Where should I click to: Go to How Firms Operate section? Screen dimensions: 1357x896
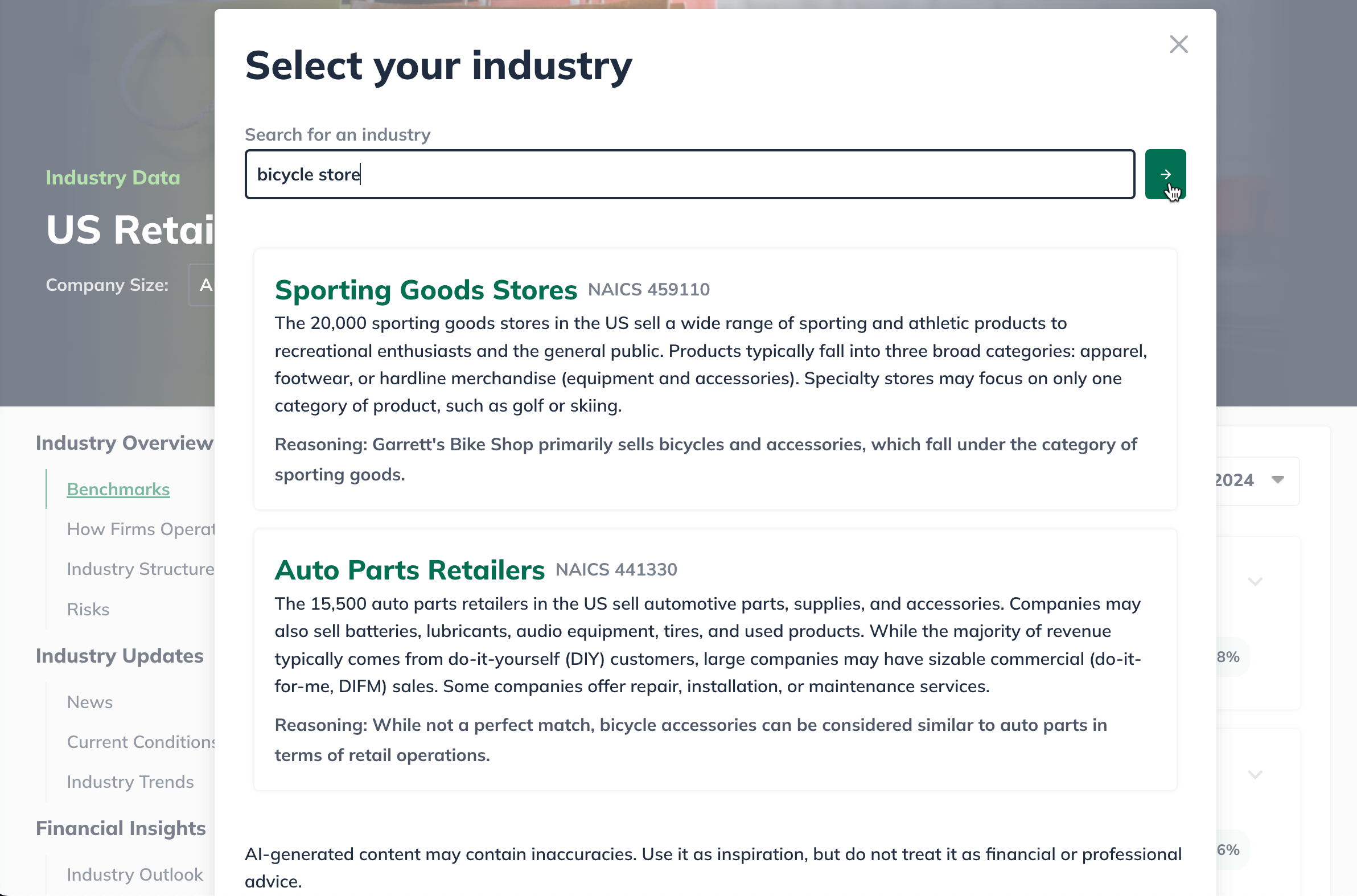[141, 529]
